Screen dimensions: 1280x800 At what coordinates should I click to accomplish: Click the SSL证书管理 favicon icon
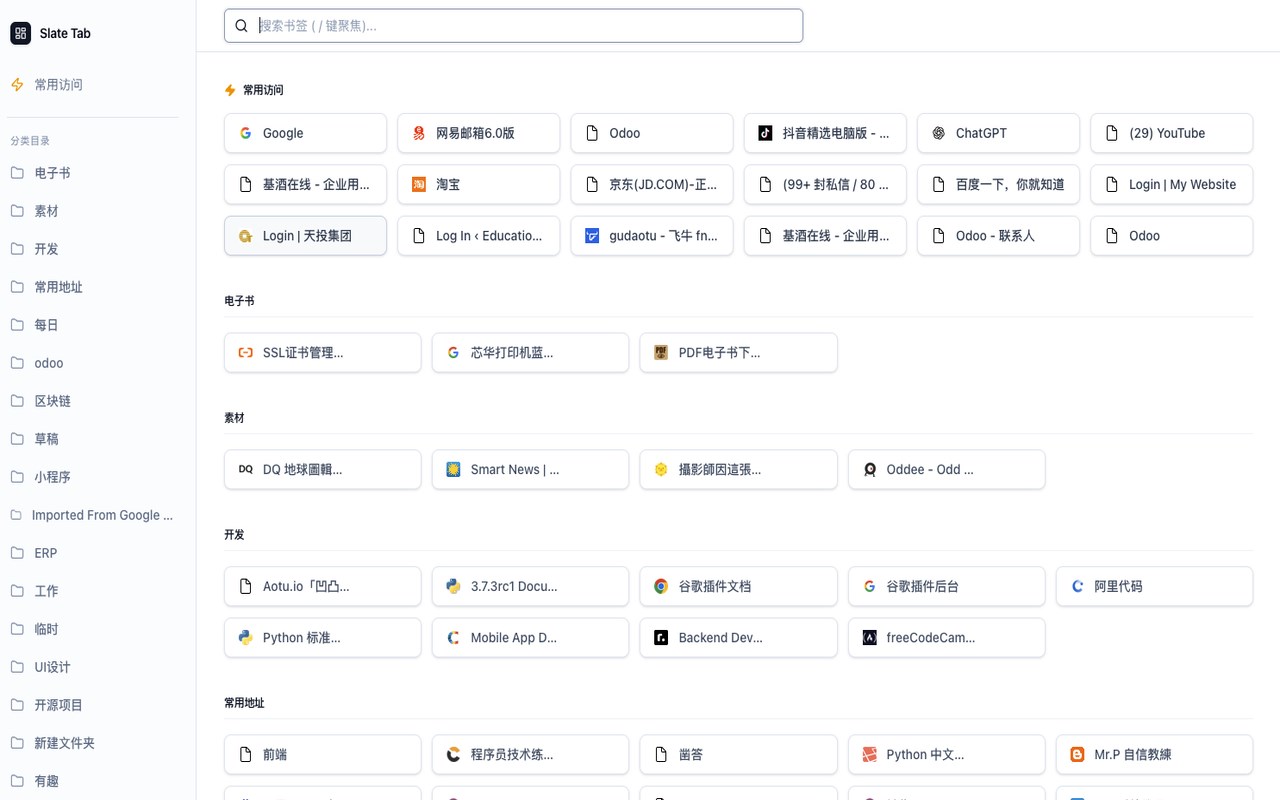(x=245, y=353)
